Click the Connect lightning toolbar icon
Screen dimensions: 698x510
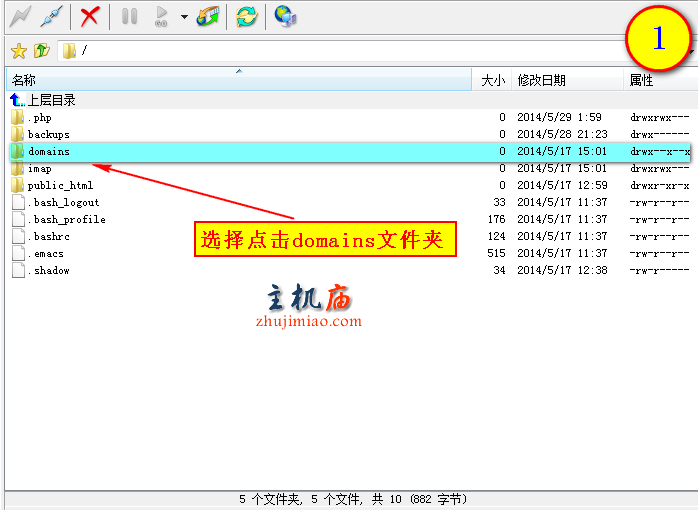click(x=20, y=16)
